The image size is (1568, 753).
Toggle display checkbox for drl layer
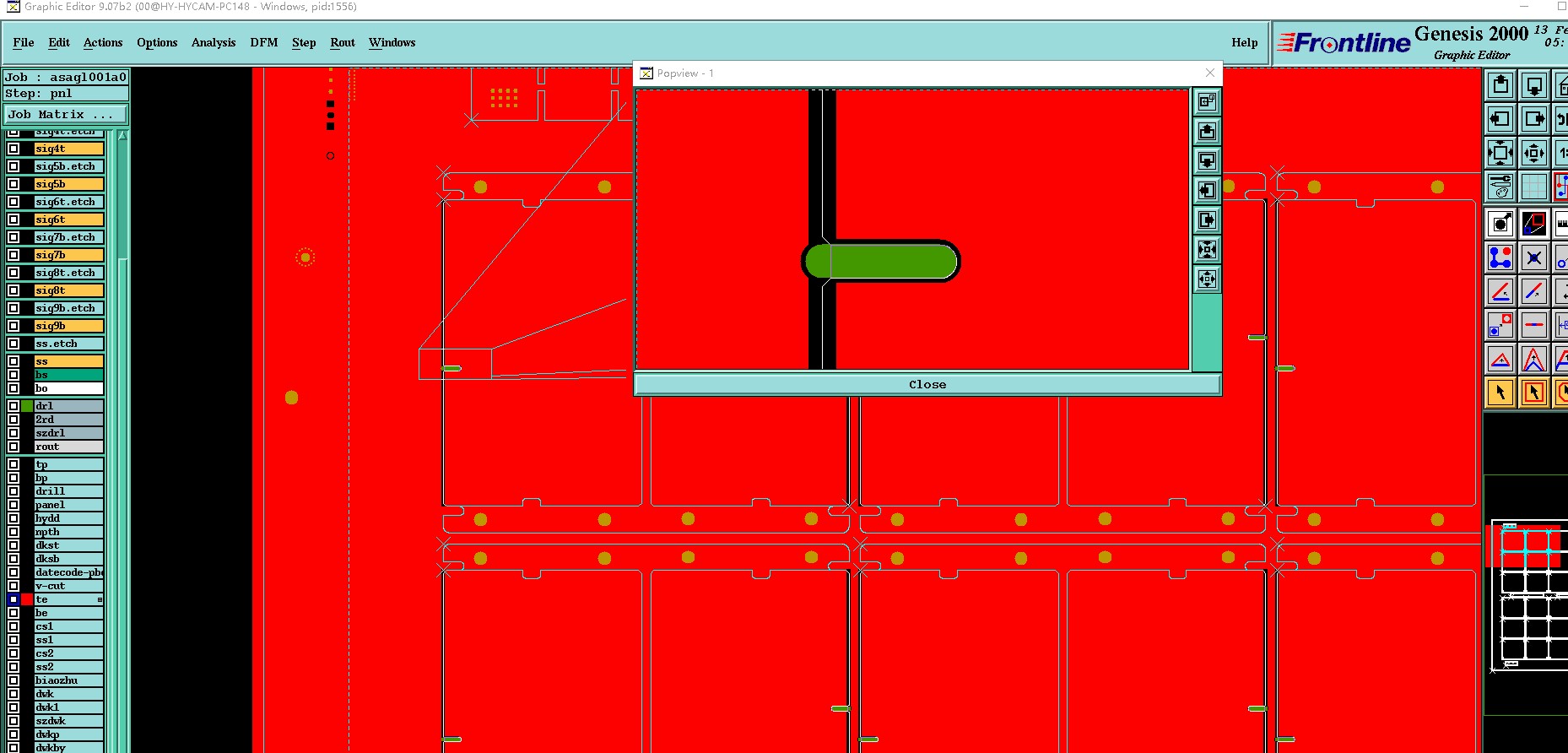click(14, 406)
